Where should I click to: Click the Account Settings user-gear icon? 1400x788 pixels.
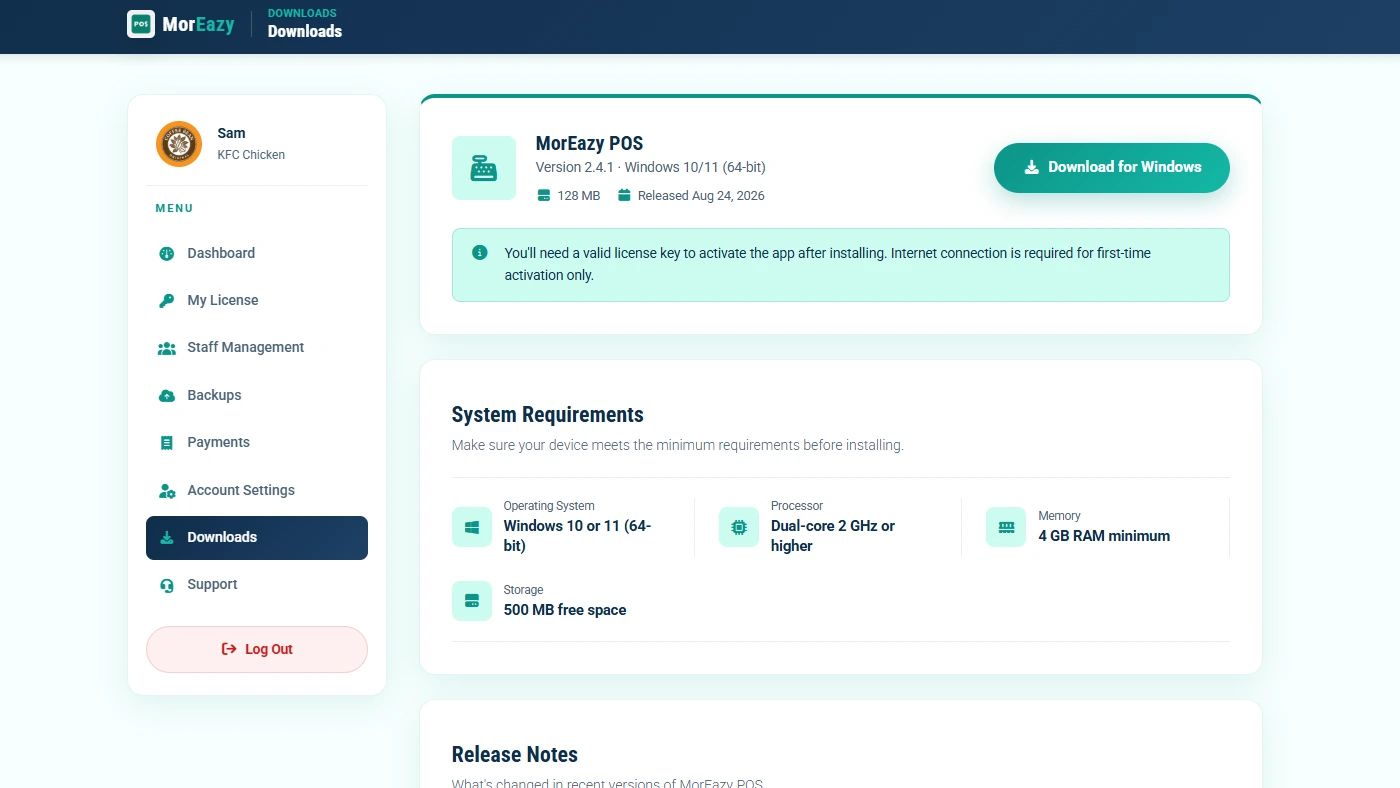[x=167, y=491]
